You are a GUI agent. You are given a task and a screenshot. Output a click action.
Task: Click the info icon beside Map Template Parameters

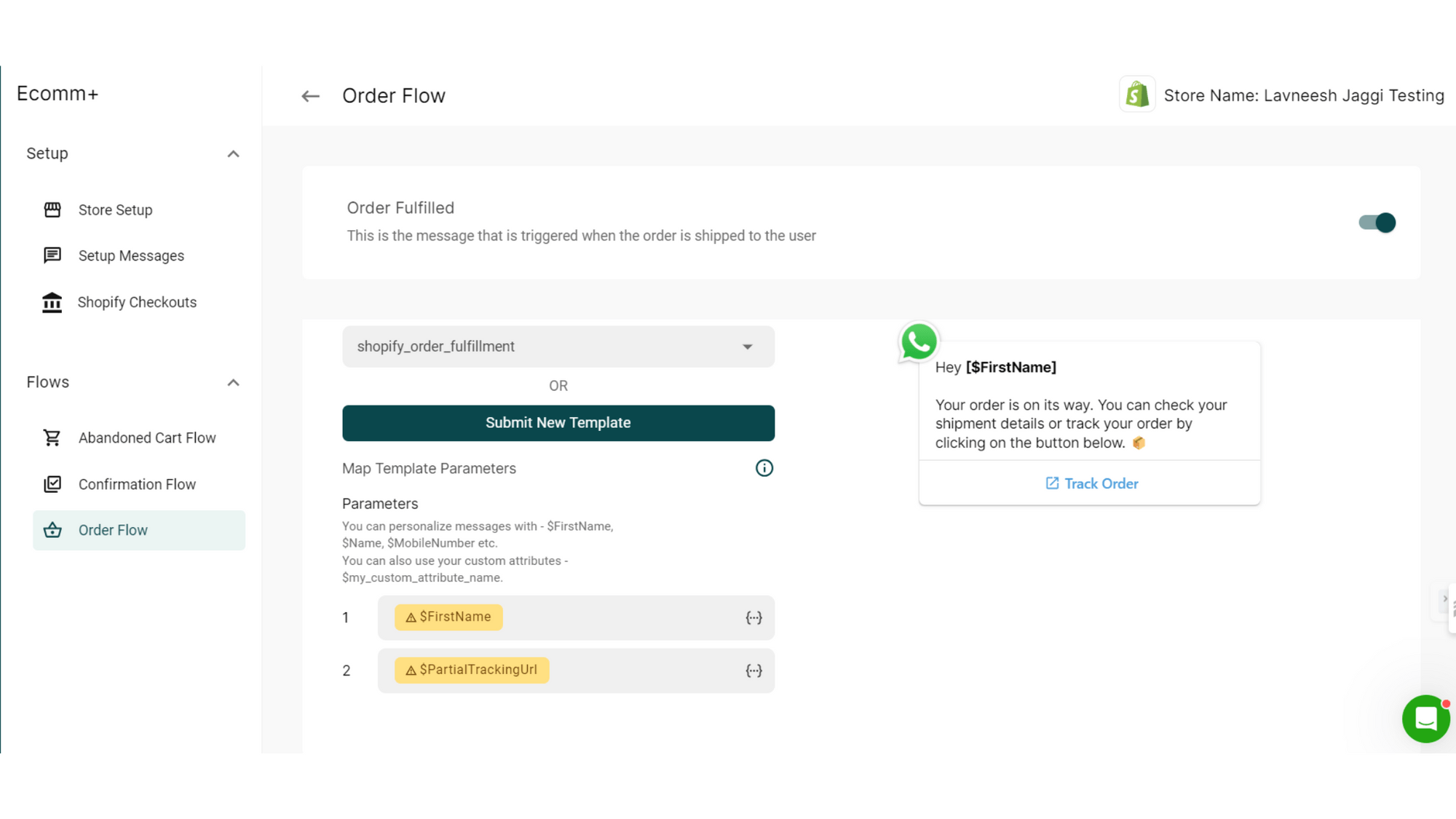point(764,468)
